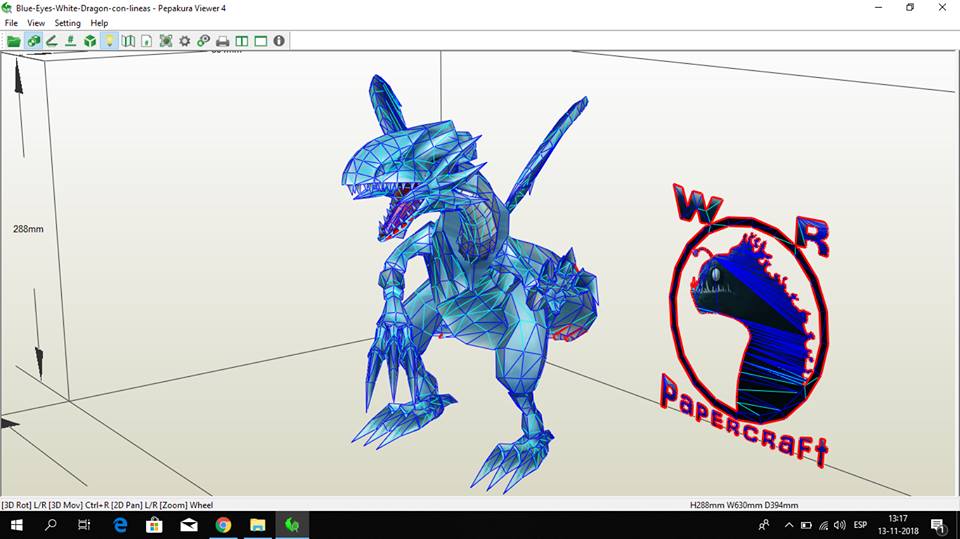Click the unfolded pattern map icon
Screen dimensions: 960x539
point(128,41)
